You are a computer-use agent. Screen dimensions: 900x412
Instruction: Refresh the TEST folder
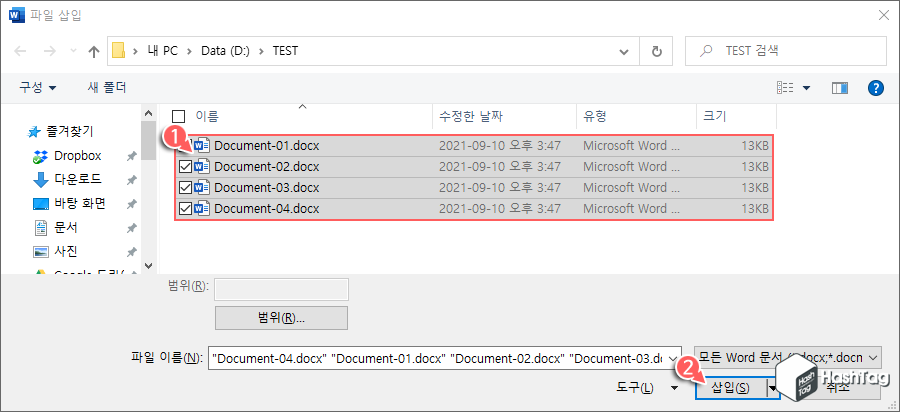(657, 51)
